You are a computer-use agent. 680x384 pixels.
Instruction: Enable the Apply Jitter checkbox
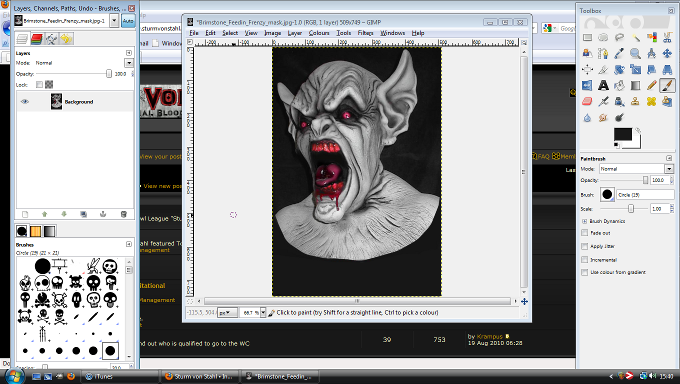585,246
